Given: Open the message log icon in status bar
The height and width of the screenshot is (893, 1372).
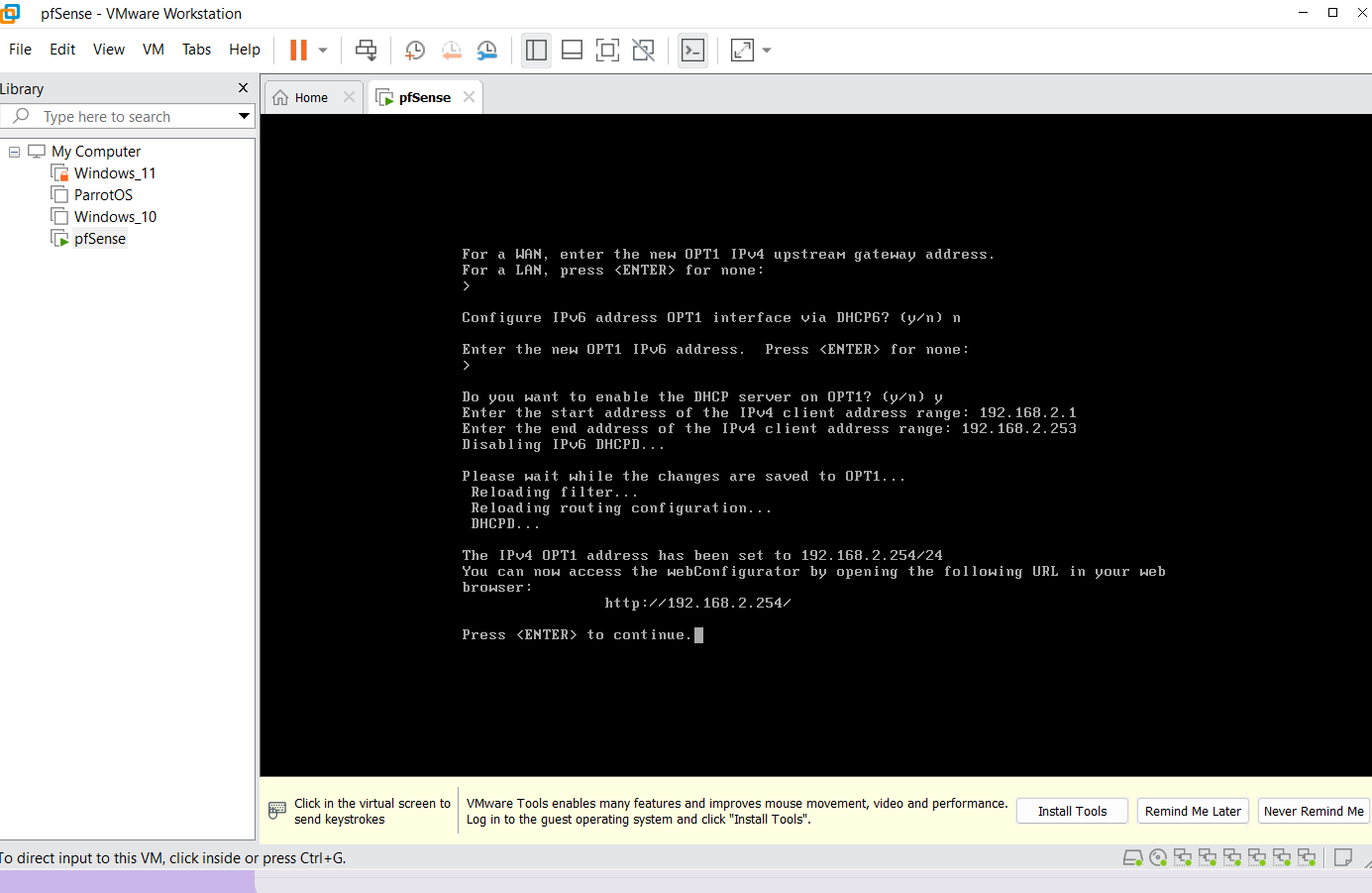Looking at the screenshot, I should coord(1343,857).
